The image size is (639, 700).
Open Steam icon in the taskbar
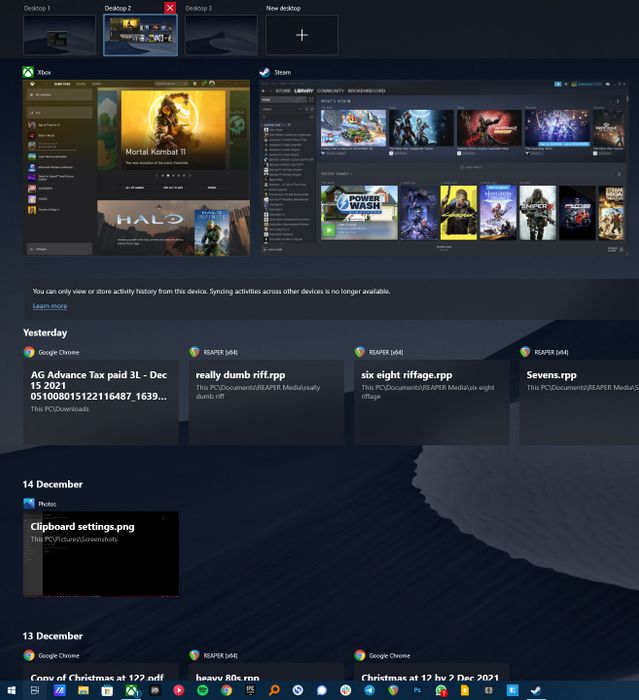(x=536, y=690)
